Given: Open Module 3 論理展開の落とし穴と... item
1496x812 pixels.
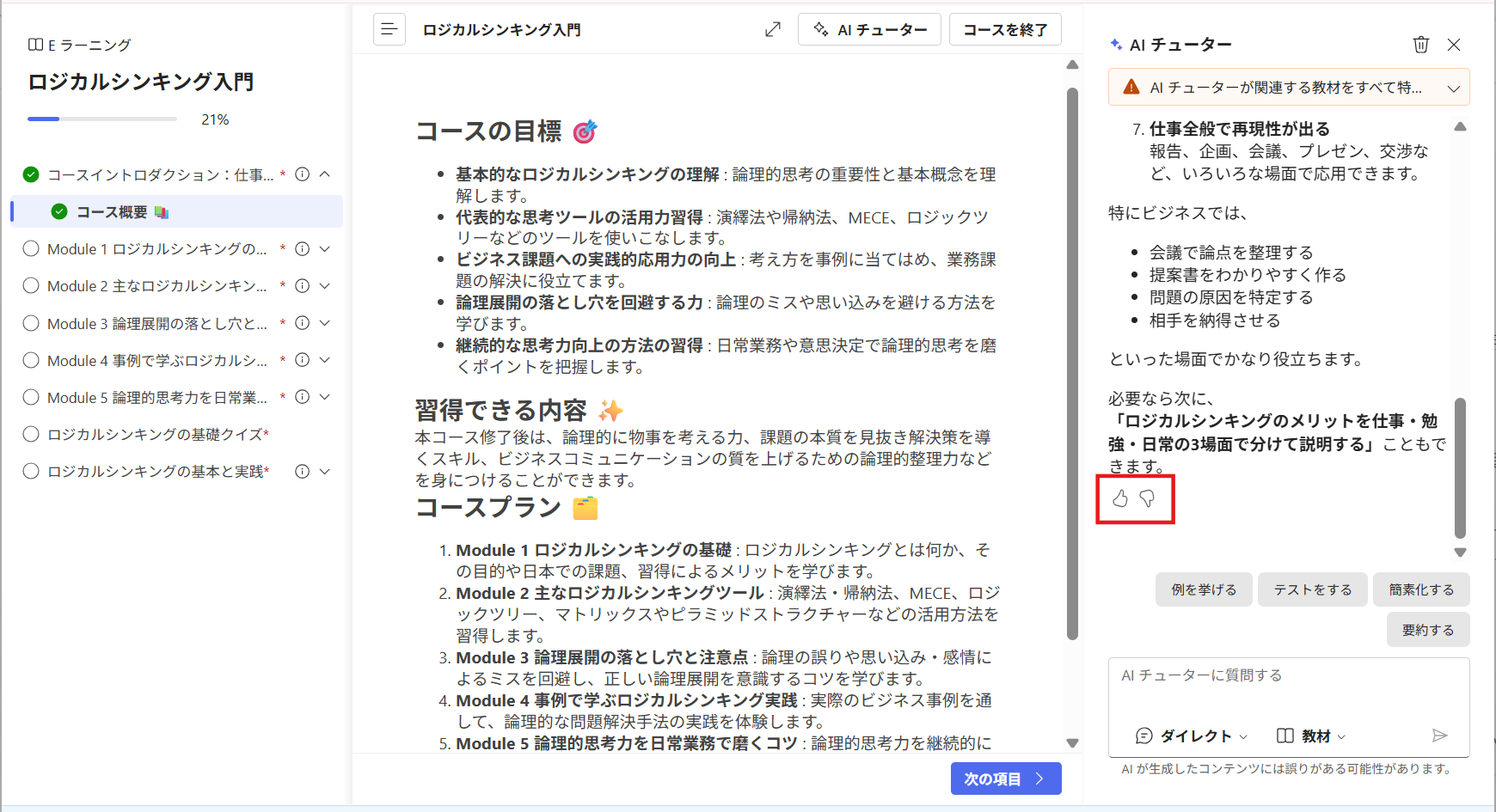Looking at the screenshot, I should (156, 323).
